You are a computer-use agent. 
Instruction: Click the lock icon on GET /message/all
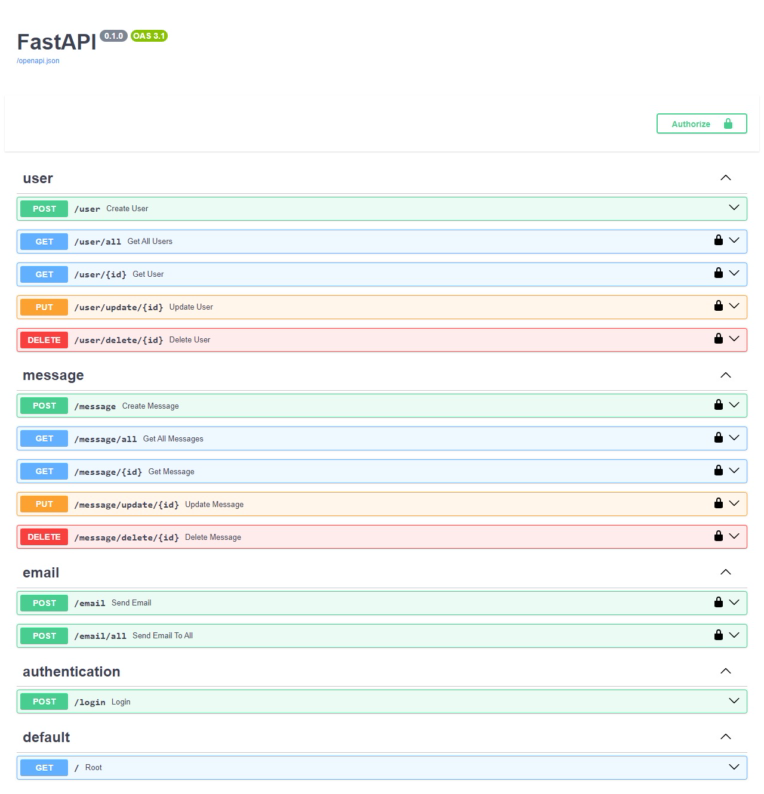[718, 437]
